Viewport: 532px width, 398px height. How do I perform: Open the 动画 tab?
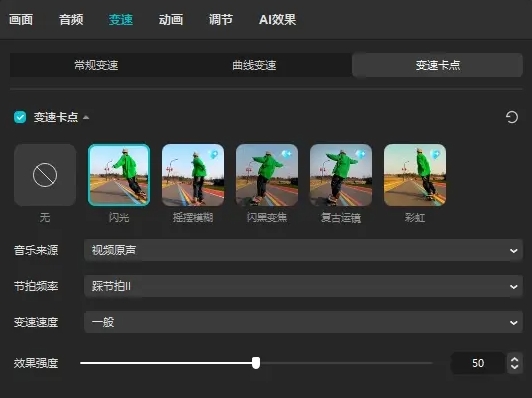(171, 20)
